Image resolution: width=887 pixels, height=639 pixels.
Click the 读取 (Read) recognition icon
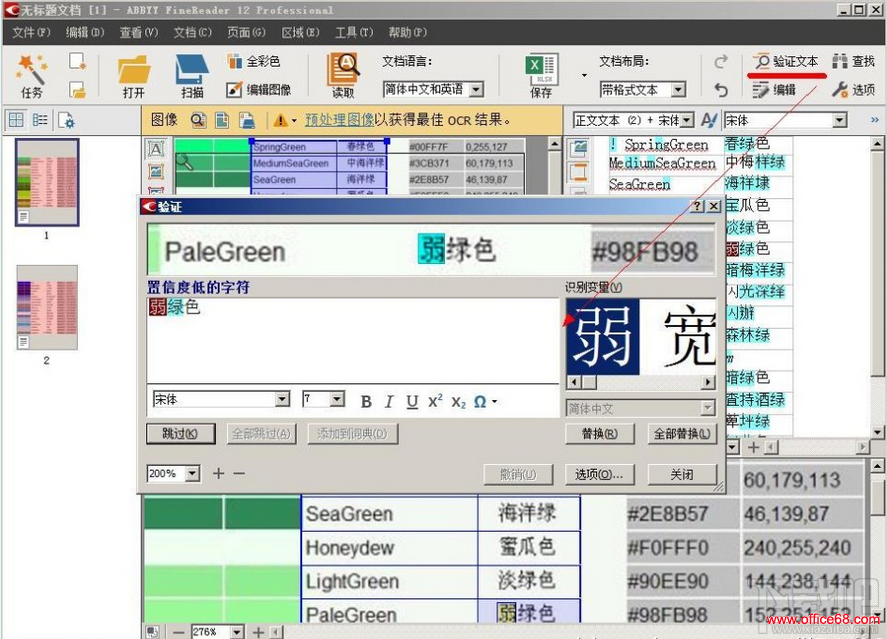tap(343, 69)
